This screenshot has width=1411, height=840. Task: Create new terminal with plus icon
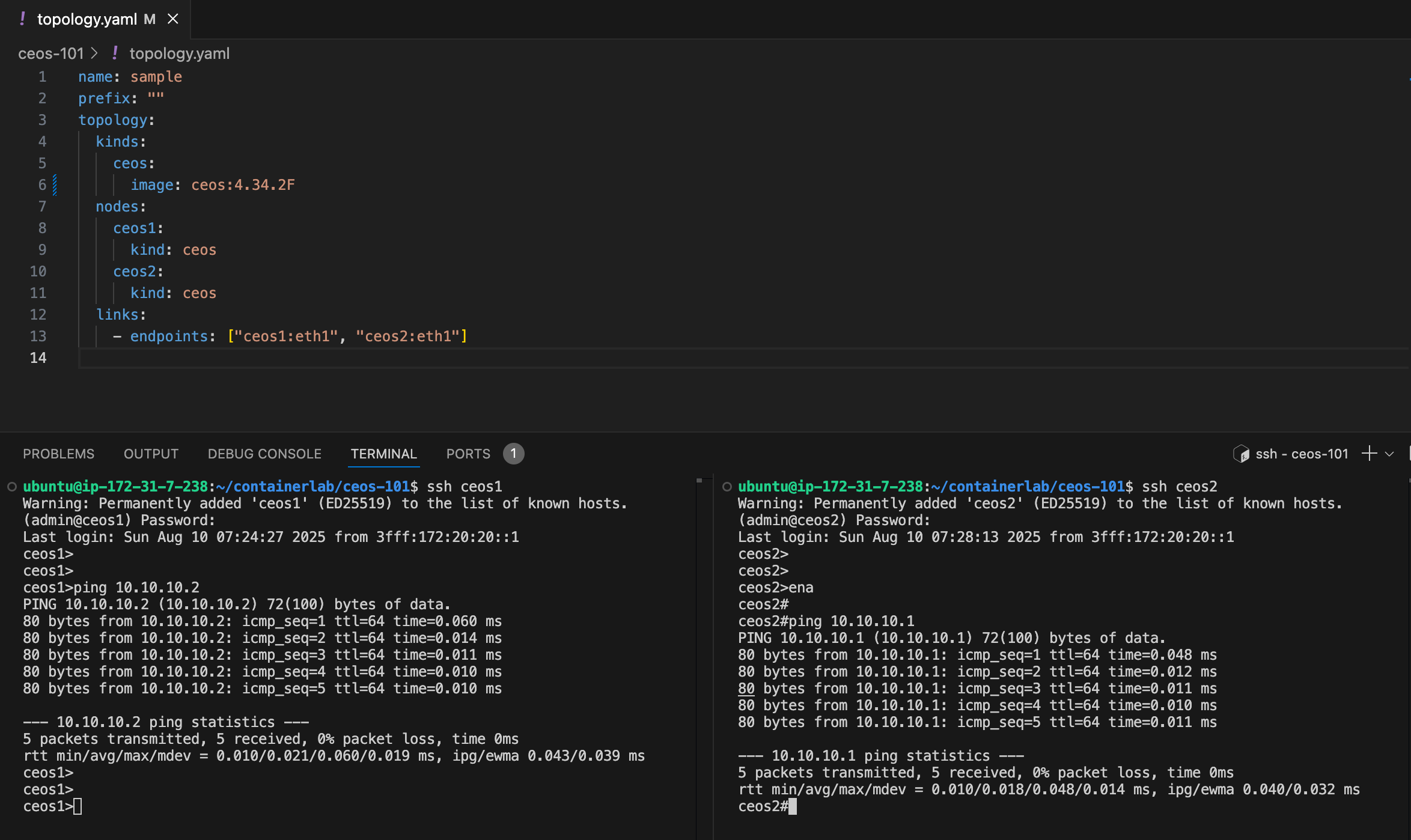click(1370, 454)
